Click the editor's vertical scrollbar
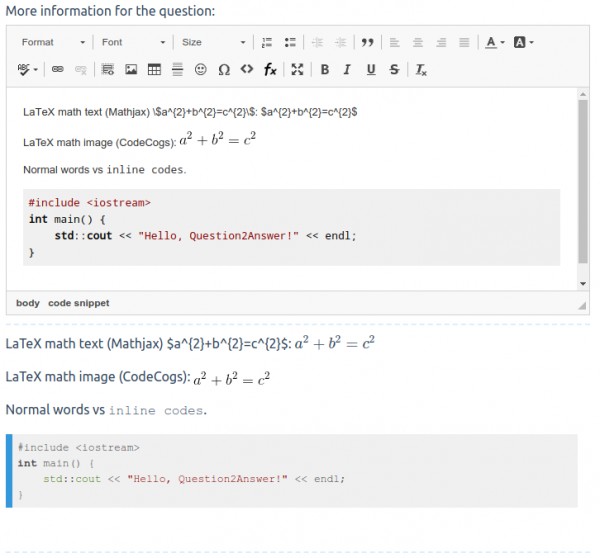 pos(583,180)
